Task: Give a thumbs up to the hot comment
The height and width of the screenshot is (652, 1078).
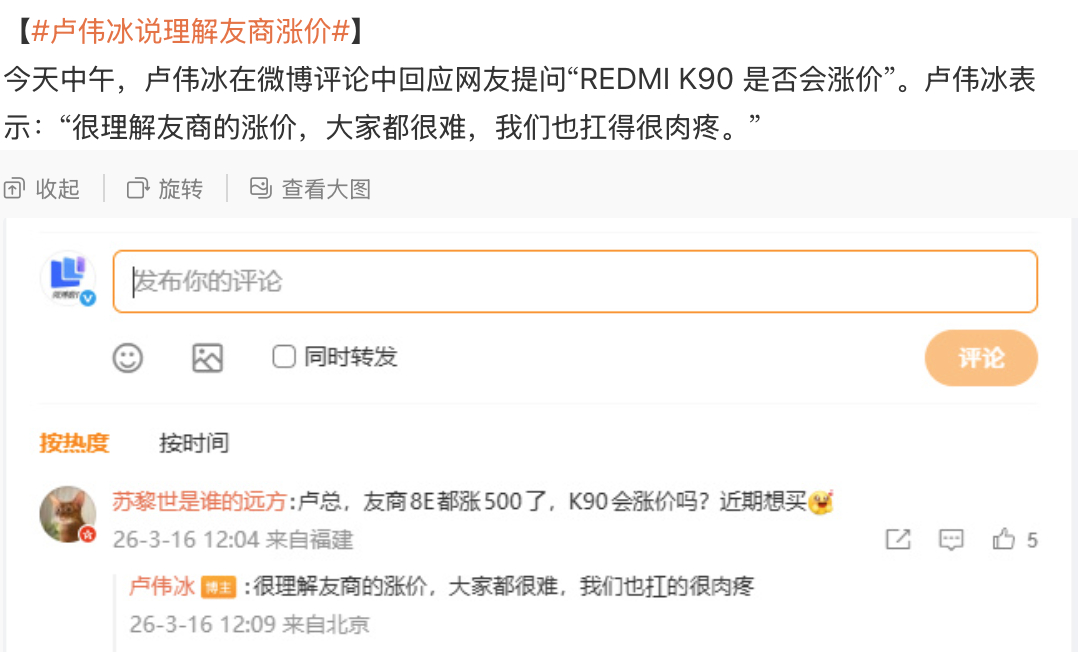Action: pyautogui.click(x=1002, y=539)
